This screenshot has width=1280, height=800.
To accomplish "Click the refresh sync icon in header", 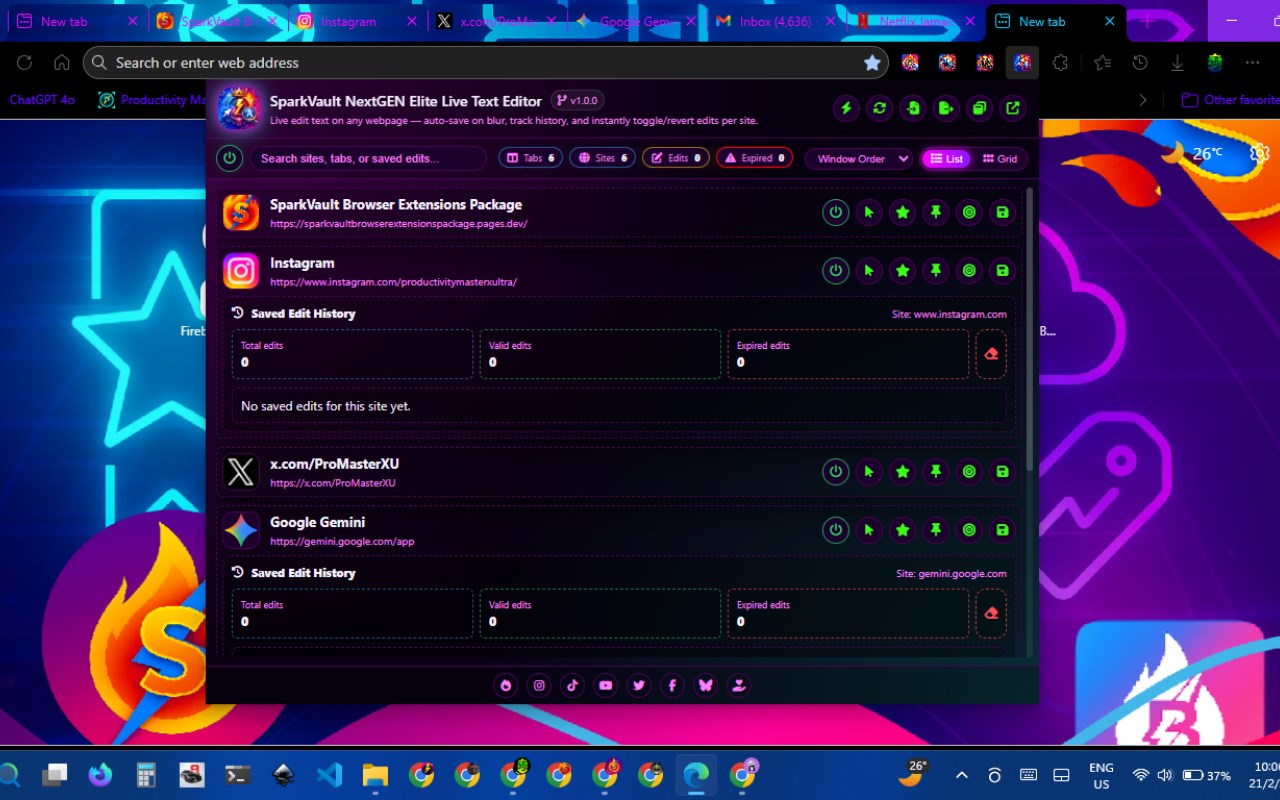I will pyautogui.click(x=880, y=108).
